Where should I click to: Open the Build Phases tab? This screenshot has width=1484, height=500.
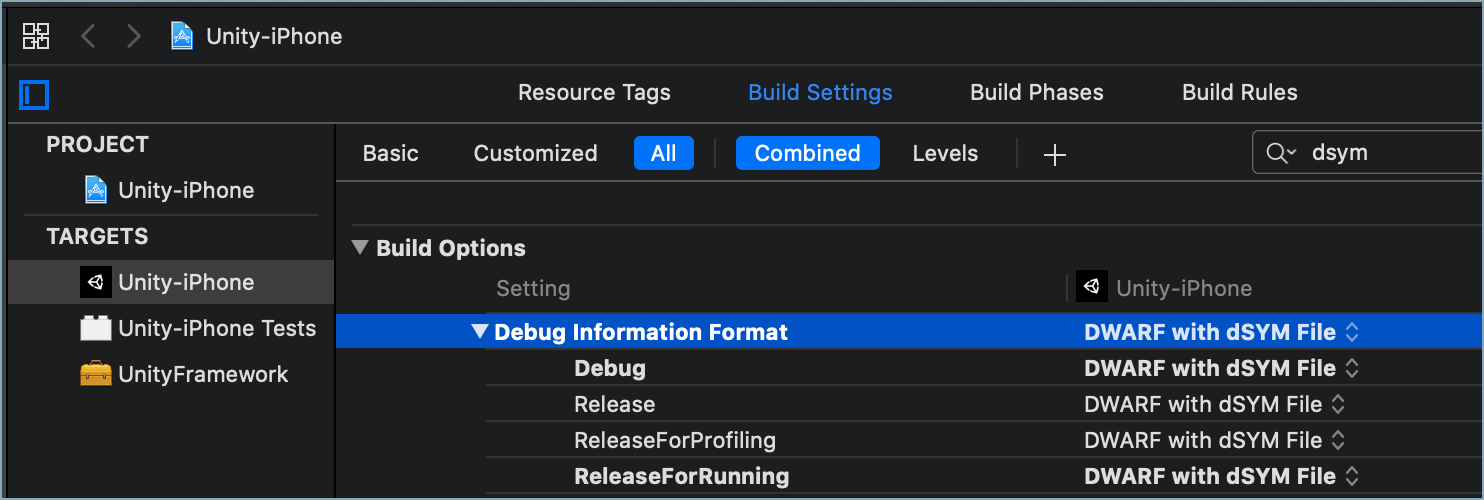pos(1036,92)
